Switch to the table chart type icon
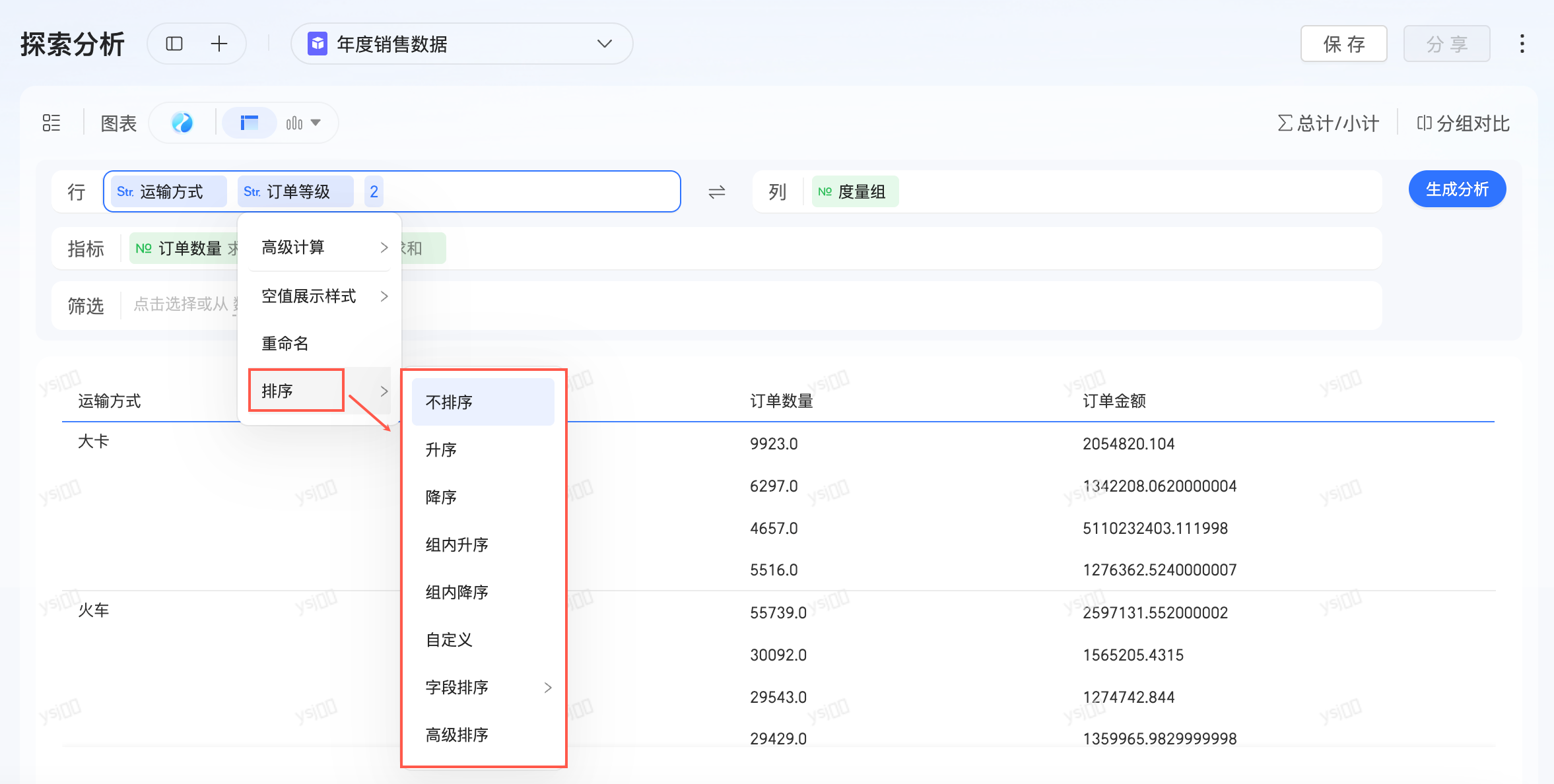 (250, 123)
